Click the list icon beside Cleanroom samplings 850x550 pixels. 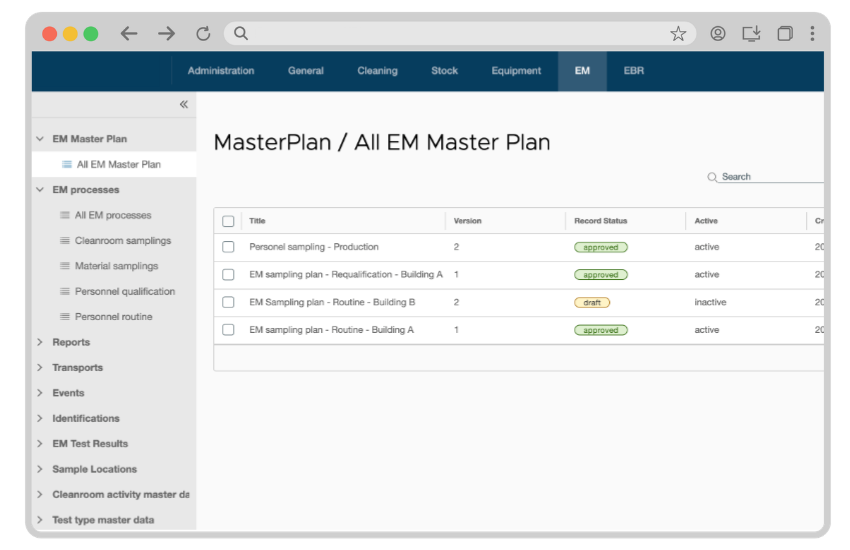tap(65, 241)
